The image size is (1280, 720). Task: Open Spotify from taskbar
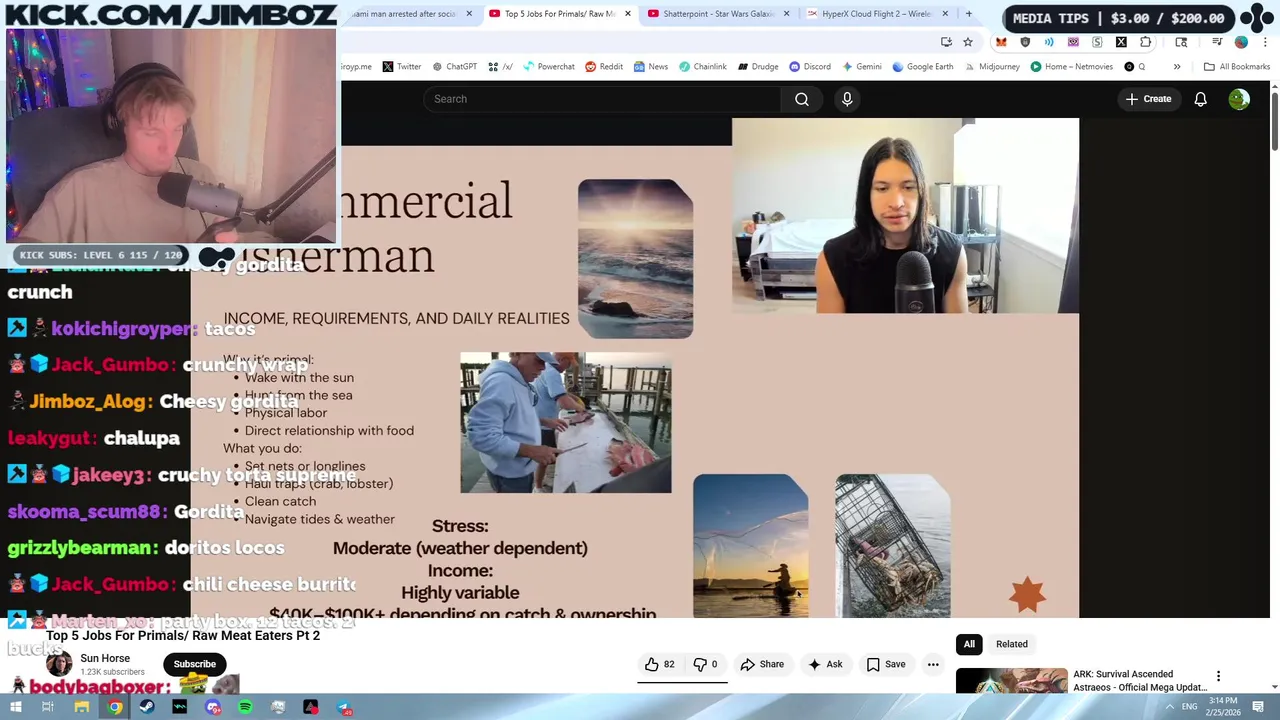click(x=245, y=707)
